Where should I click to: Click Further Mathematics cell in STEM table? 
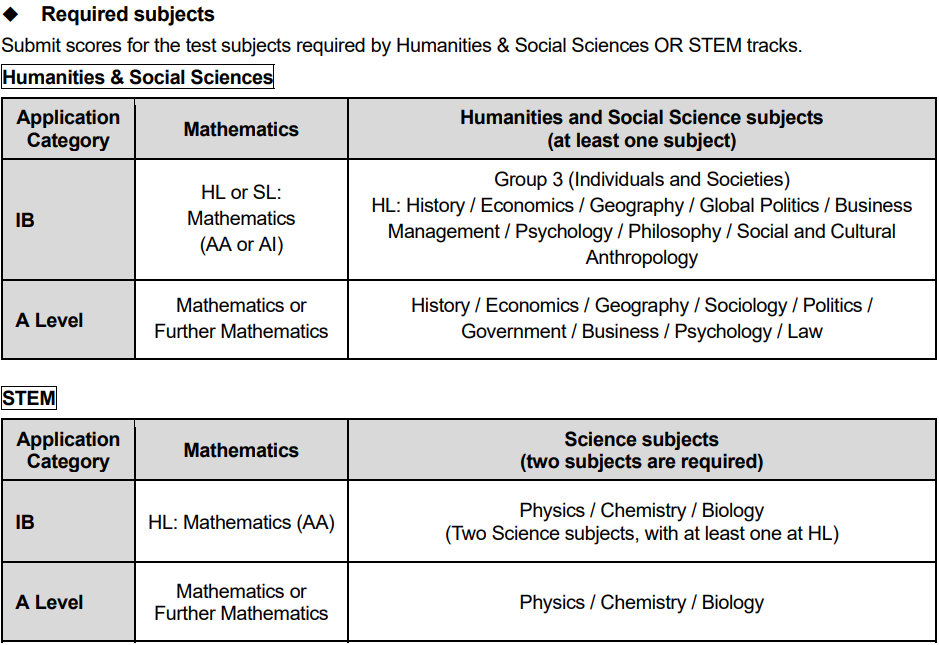(x=241, y=602)
